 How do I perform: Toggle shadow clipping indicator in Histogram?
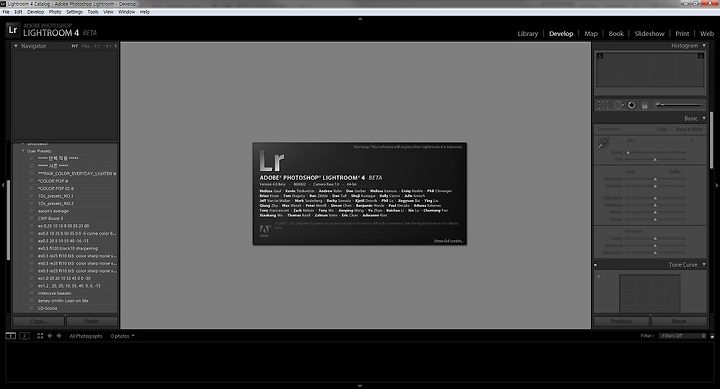600,56
